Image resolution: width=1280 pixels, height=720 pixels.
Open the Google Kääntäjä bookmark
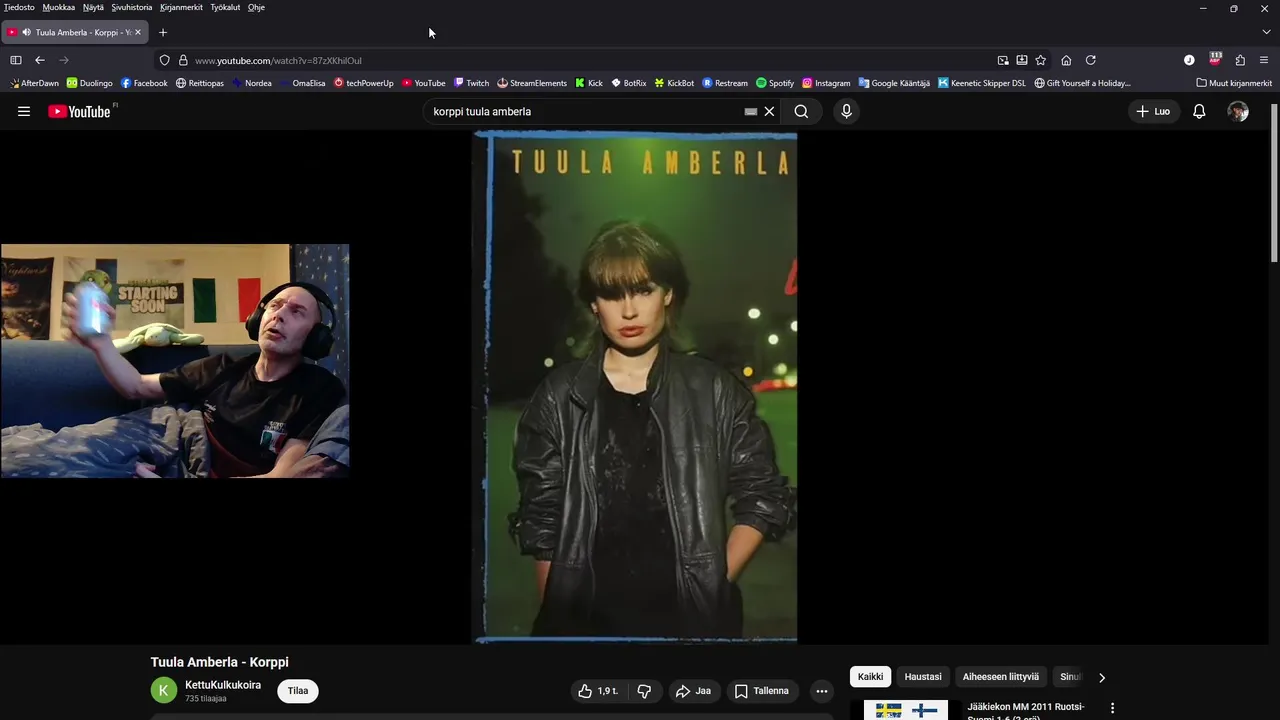(894, 83)
